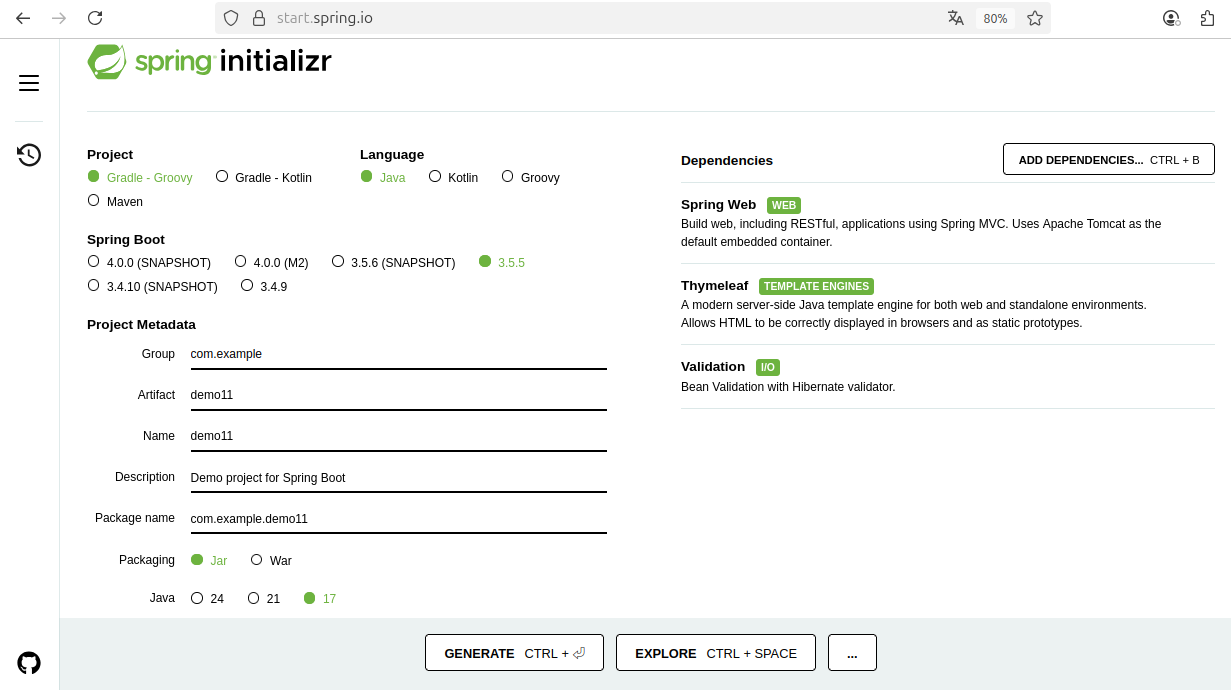Click the Generate button
This screenshot has width=1231, height=690.
point(514,653)
